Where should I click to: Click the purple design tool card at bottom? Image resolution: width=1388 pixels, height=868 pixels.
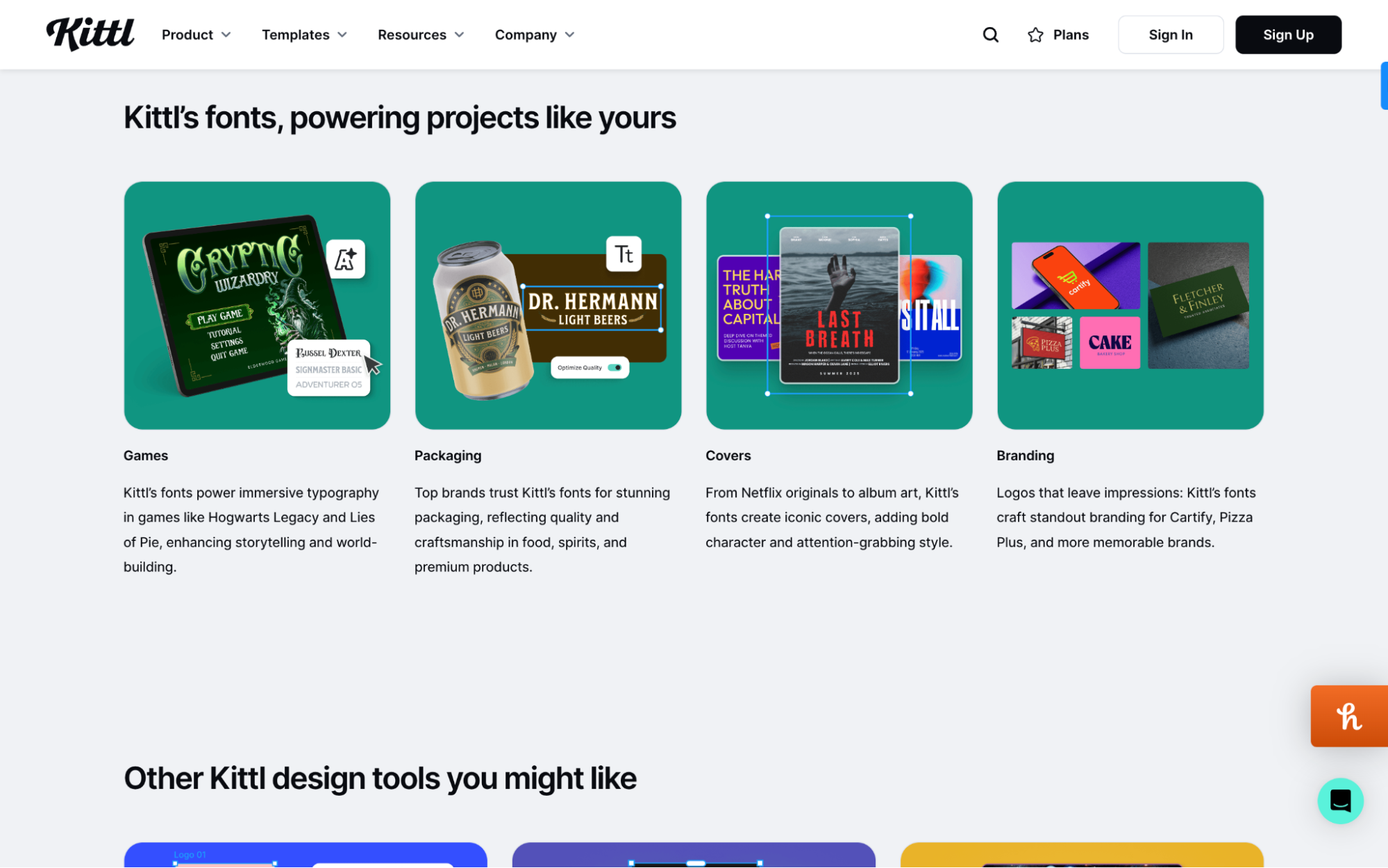click(694, 855)
